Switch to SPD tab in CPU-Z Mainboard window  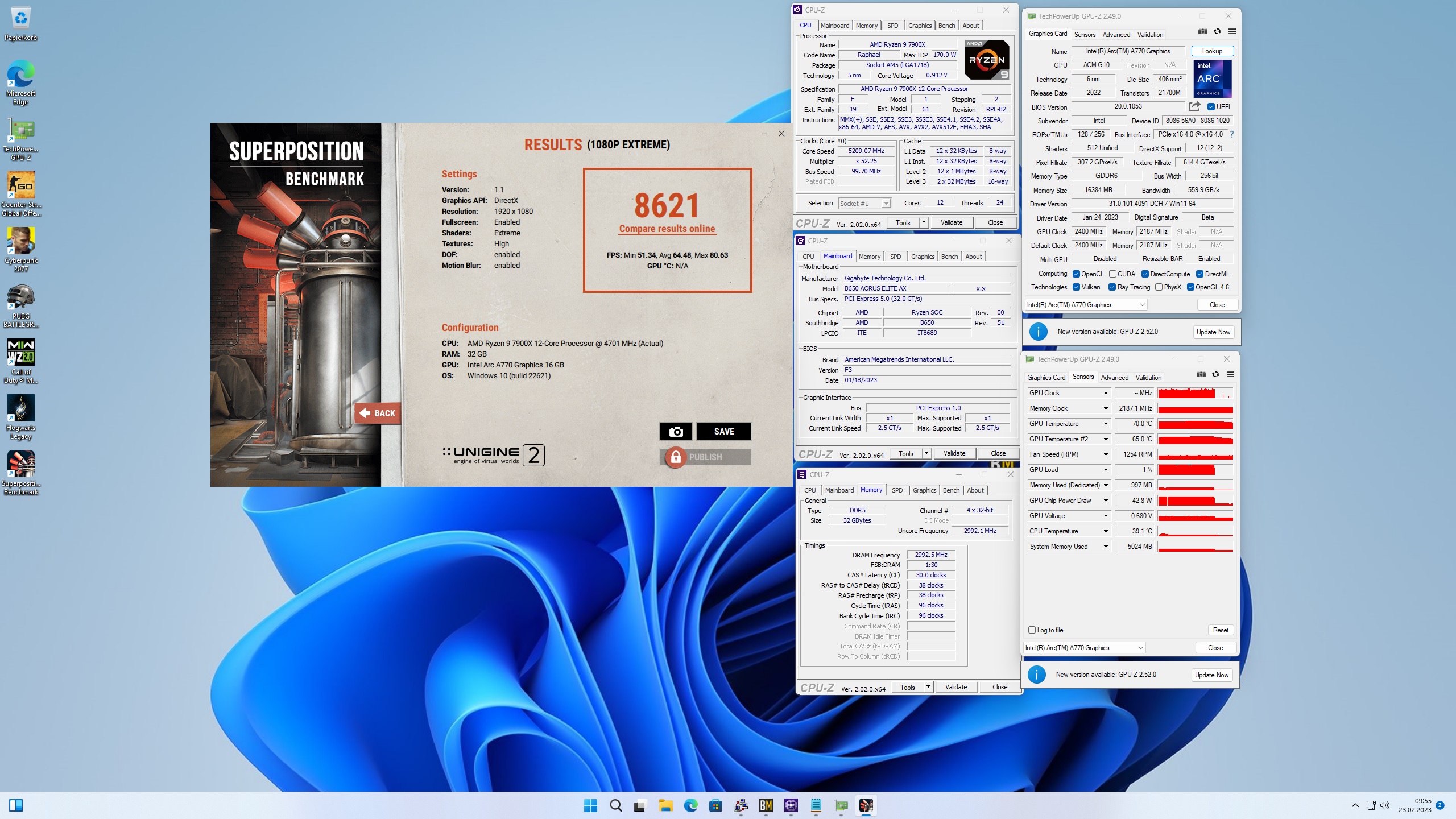895,257
